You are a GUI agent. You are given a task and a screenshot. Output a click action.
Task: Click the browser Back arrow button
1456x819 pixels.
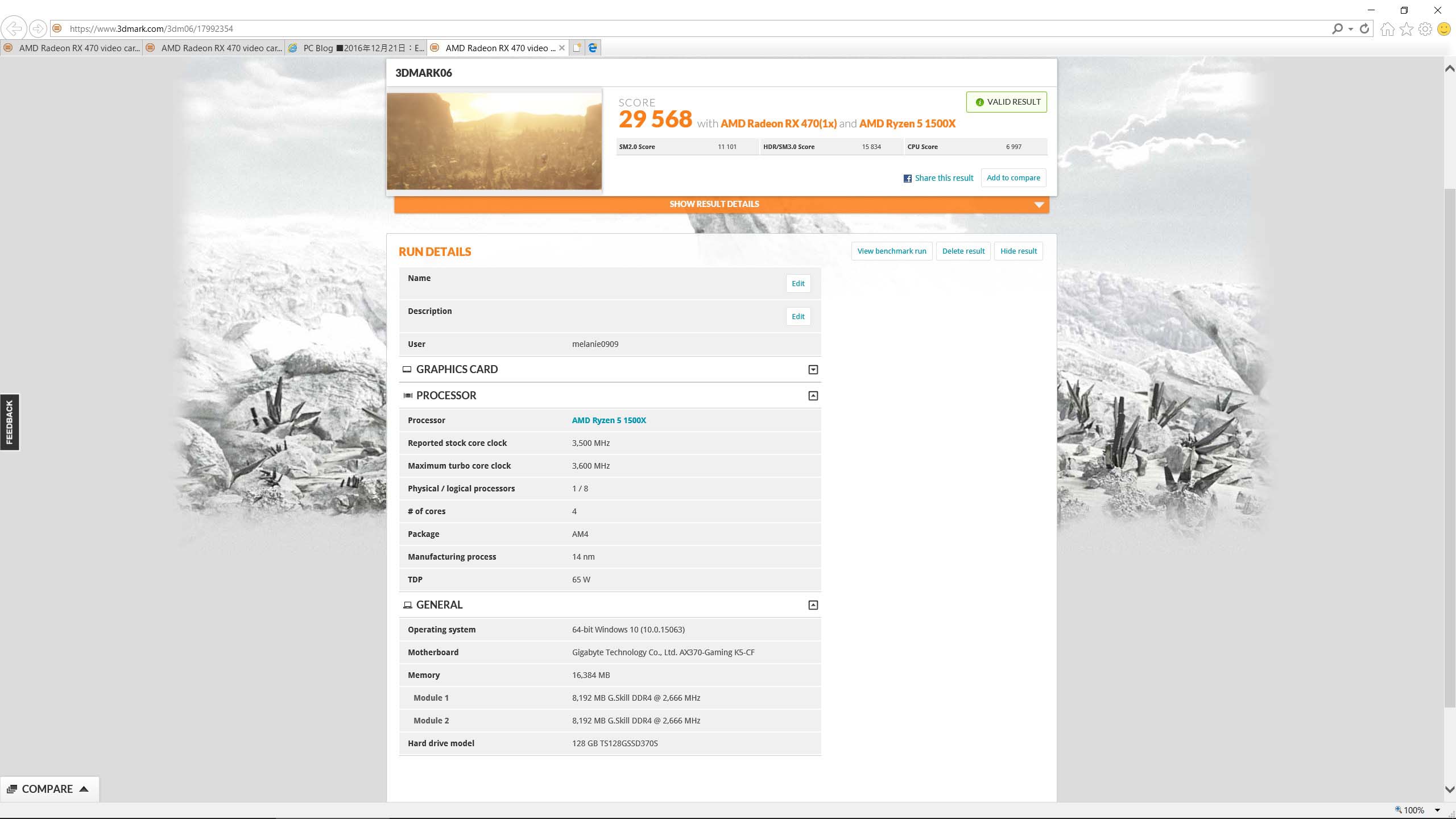(13, 28)
